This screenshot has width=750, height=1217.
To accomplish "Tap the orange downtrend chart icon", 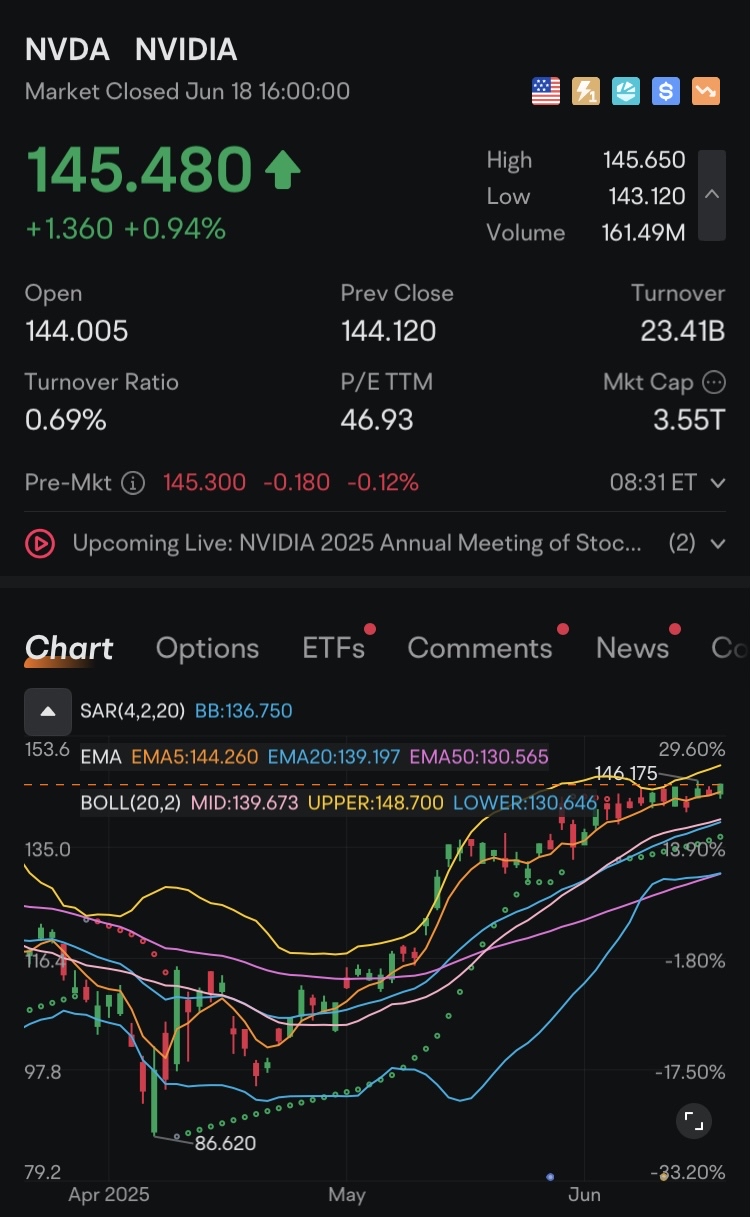I will click(x=707, y=92).
